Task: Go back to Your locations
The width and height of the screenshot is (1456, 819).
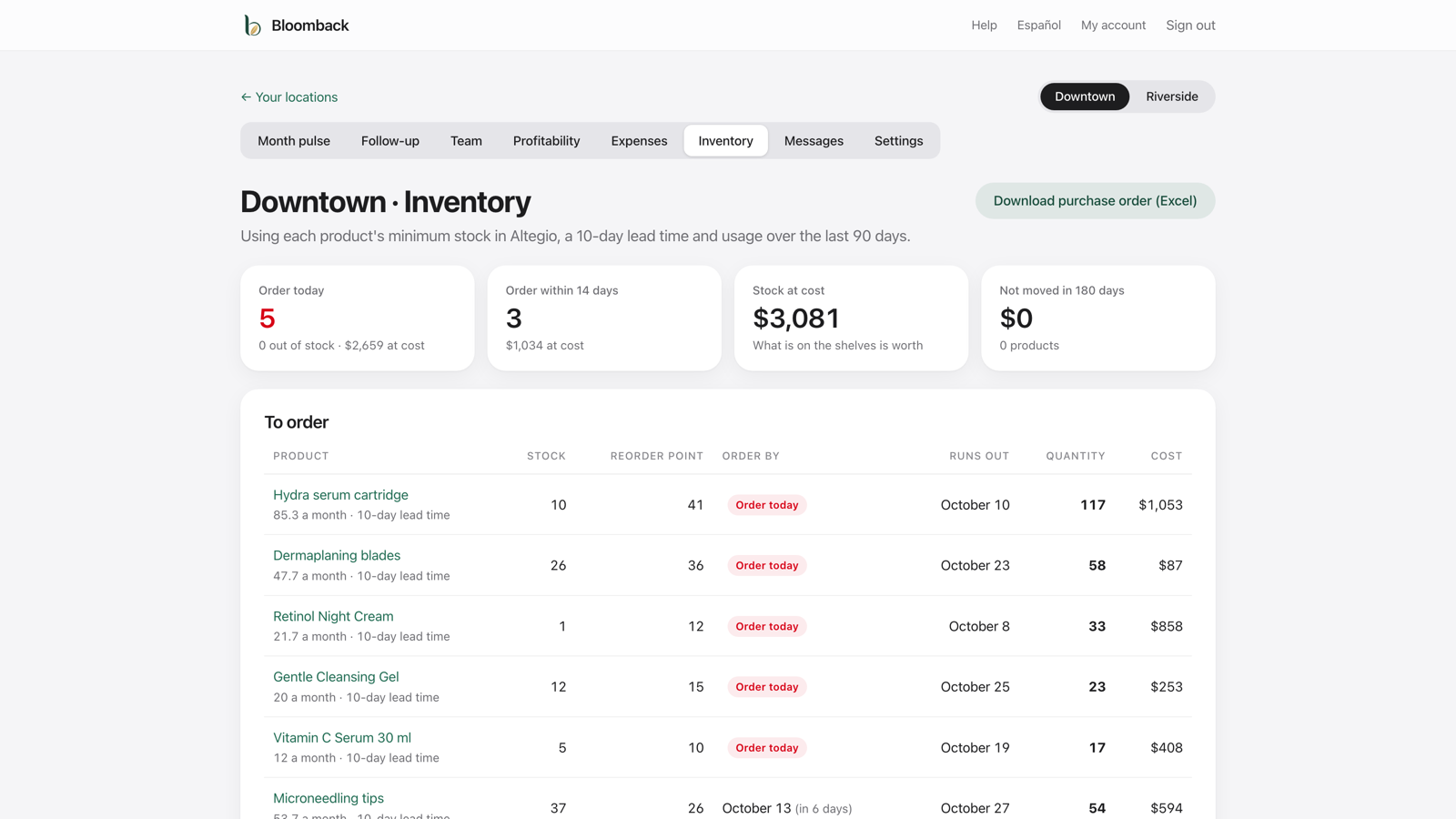Action: [x=288, y=97]
